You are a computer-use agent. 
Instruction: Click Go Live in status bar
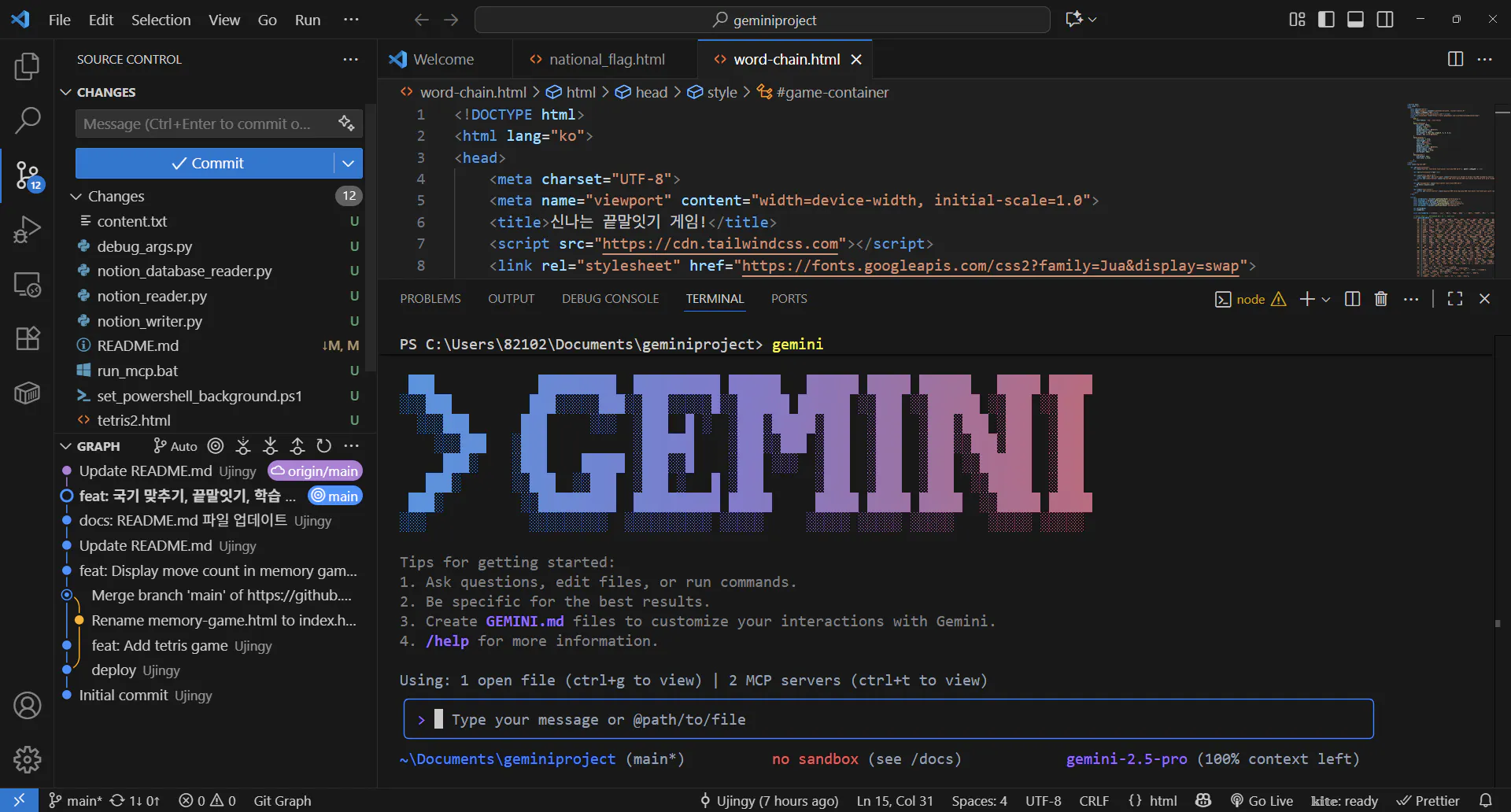click(x=1262, y=800)
